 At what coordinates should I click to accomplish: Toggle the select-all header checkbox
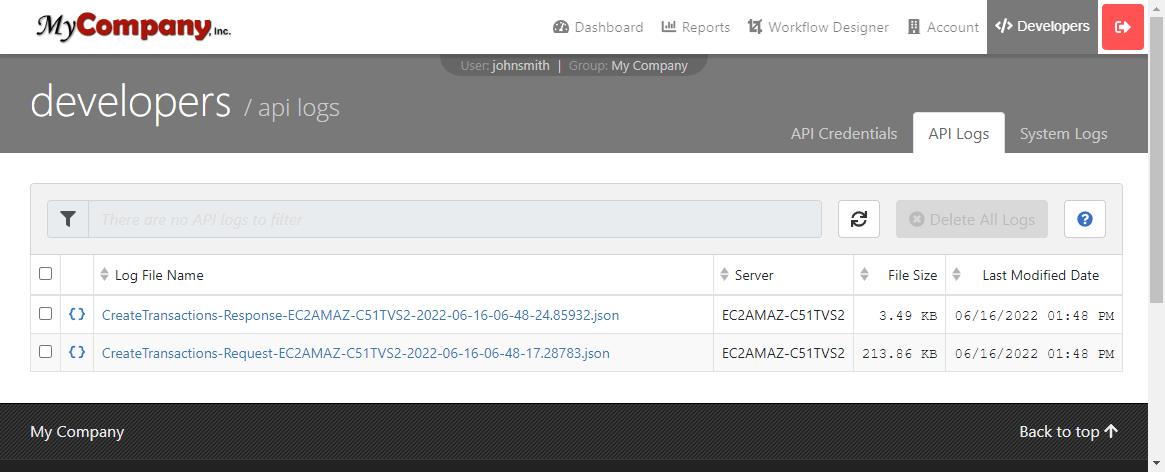tap(45, 274)
